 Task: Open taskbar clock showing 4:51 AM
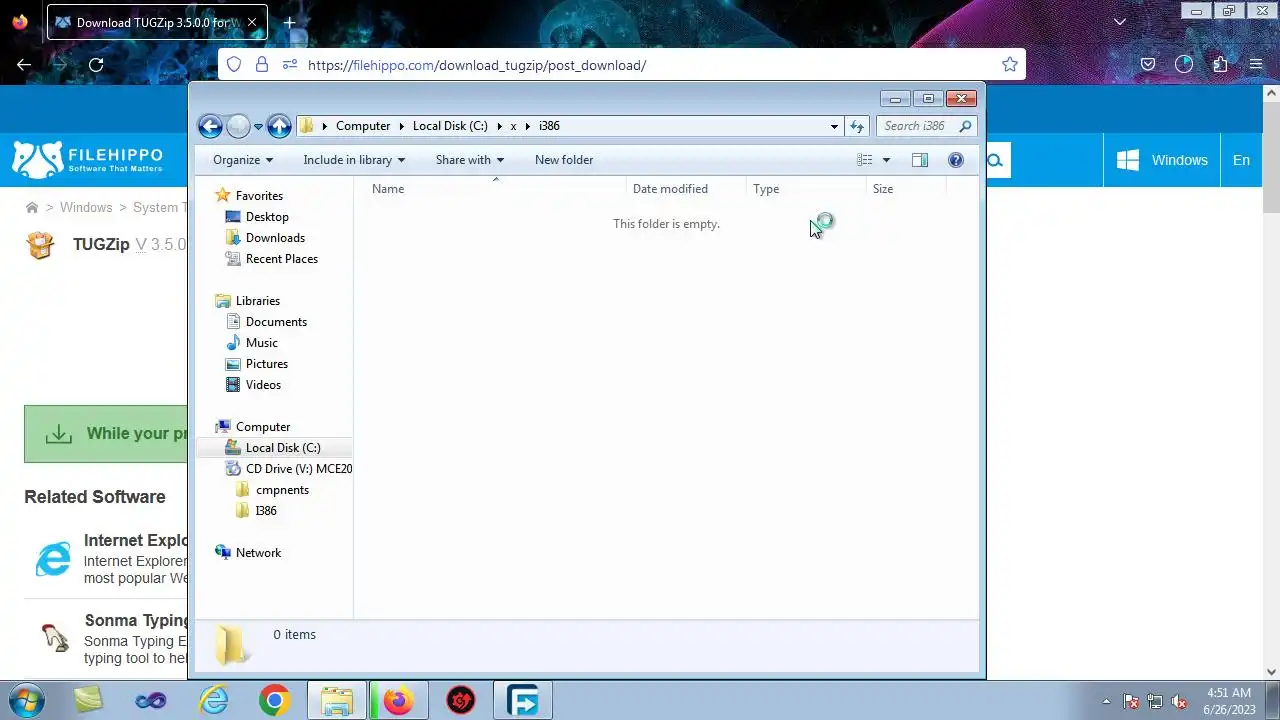[1229, 700]
